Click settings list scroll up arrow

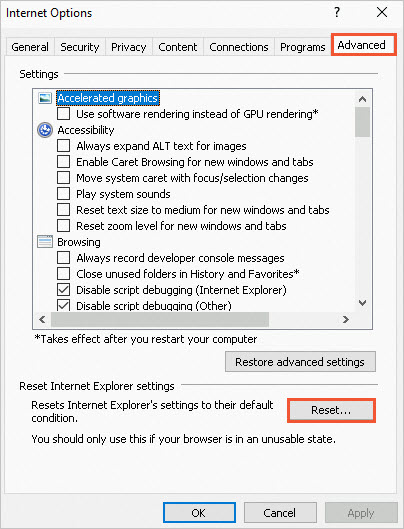pos(362,99)
